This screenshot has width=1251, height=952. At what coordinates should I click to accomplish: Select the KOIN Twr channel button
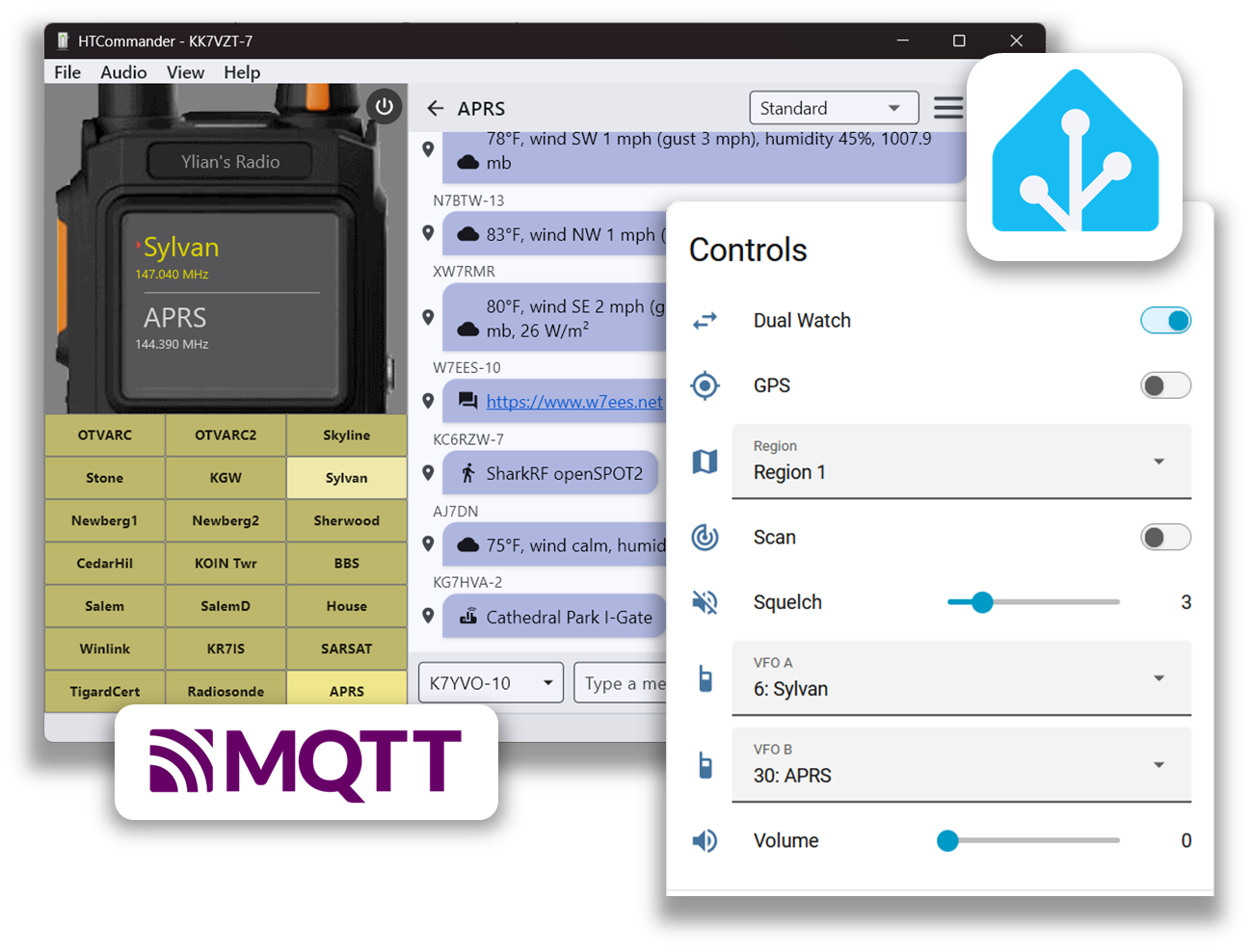point(226,564)
